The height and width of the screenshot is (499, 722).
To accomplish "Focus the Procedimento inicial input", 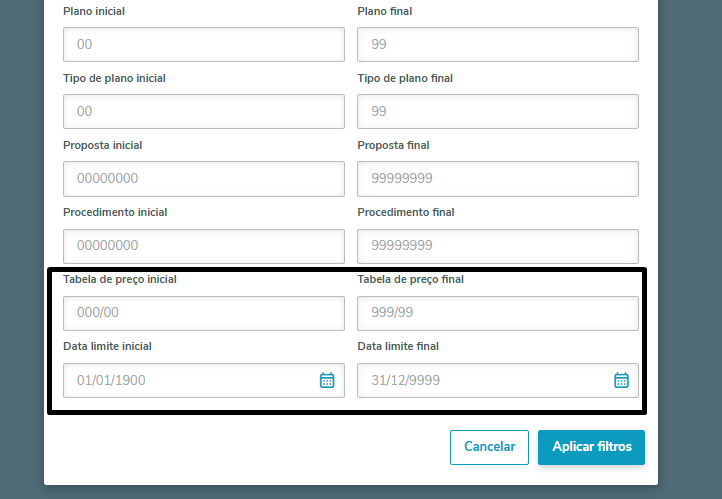I will (204, 246).
